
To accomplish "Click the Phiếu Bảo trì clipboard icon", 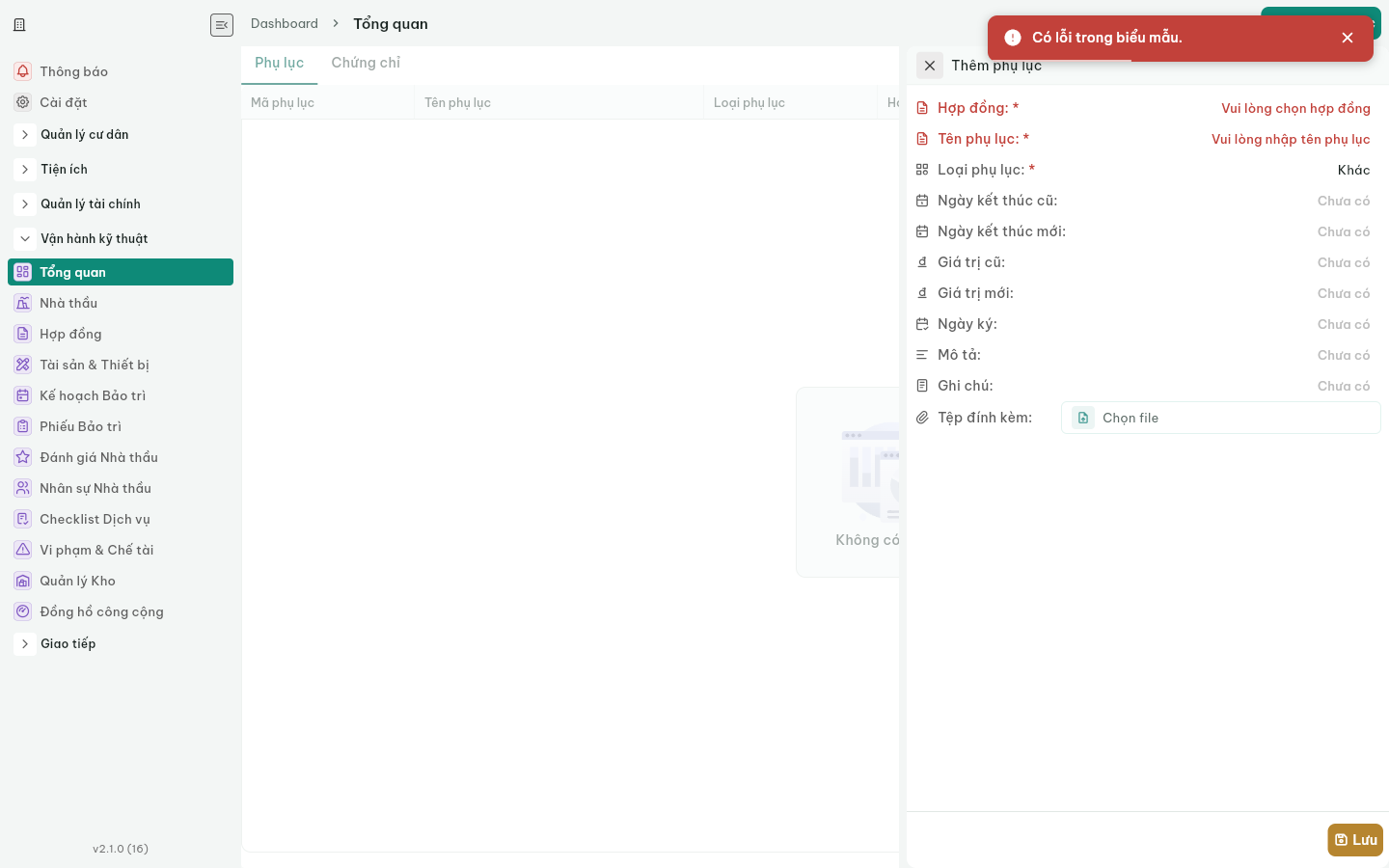I will tap(23, 426).
